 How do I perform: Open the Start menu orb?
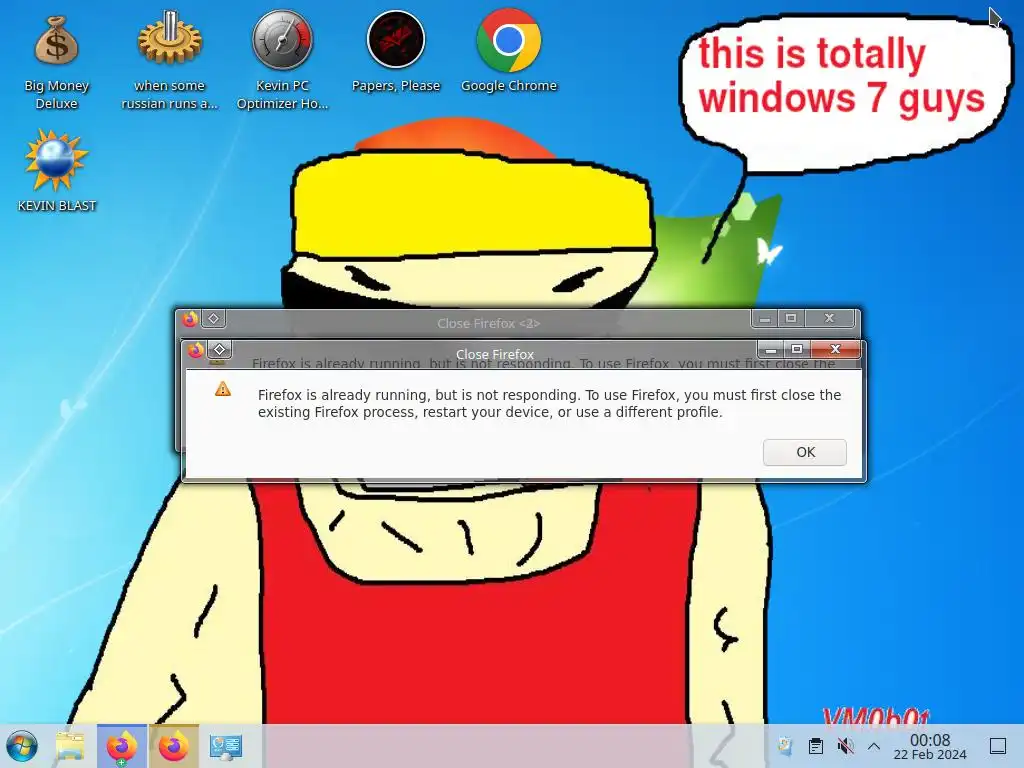tap(22, 746)
